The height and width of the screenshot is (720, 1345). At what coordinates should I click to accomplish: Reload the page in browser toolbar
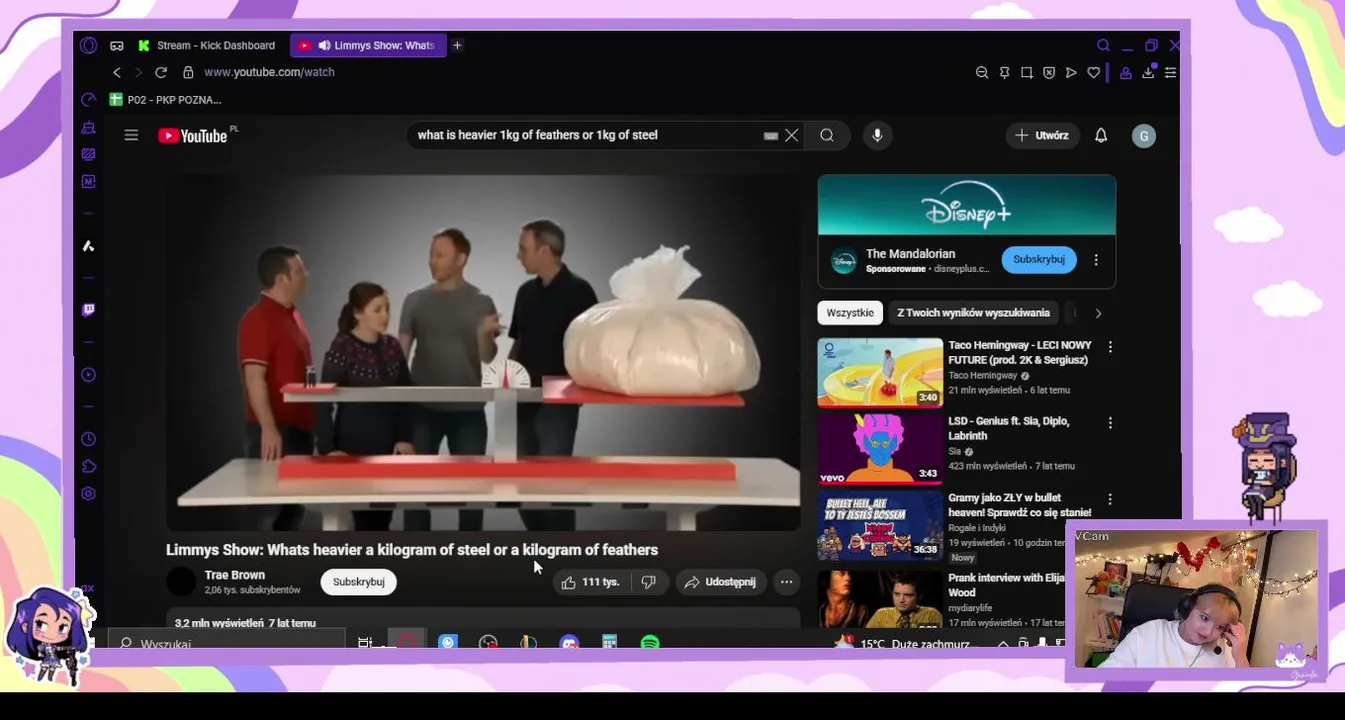(161, 72)
